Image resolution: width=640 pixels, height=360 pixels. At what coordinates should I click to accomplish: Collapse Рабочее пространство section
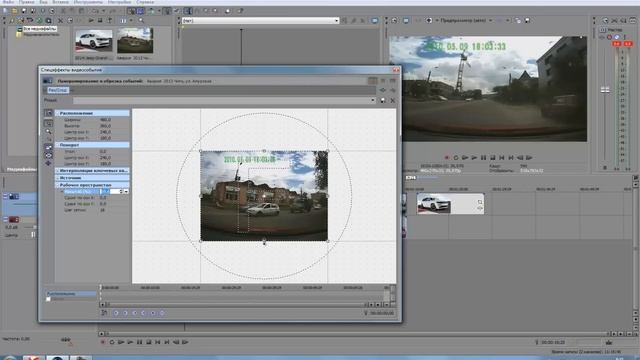(x=58, y=185)
